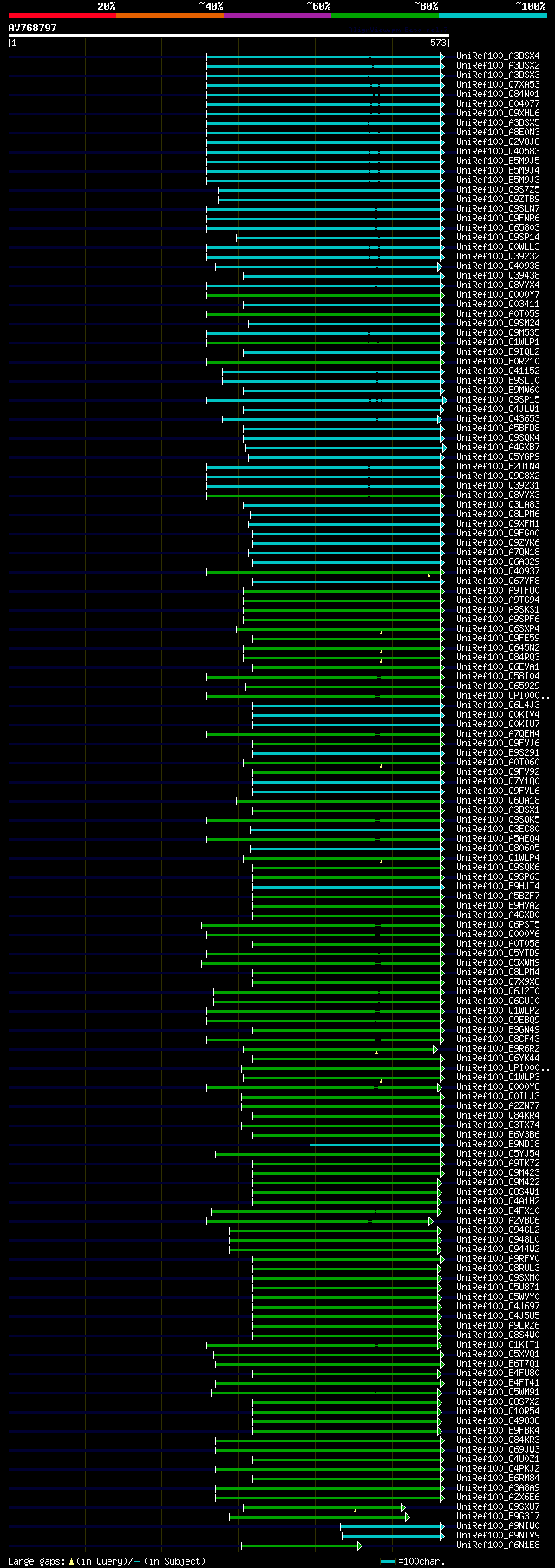Click UniRef100_B9NDI8 label
Screen dimensions: 555x1568
498,1144
